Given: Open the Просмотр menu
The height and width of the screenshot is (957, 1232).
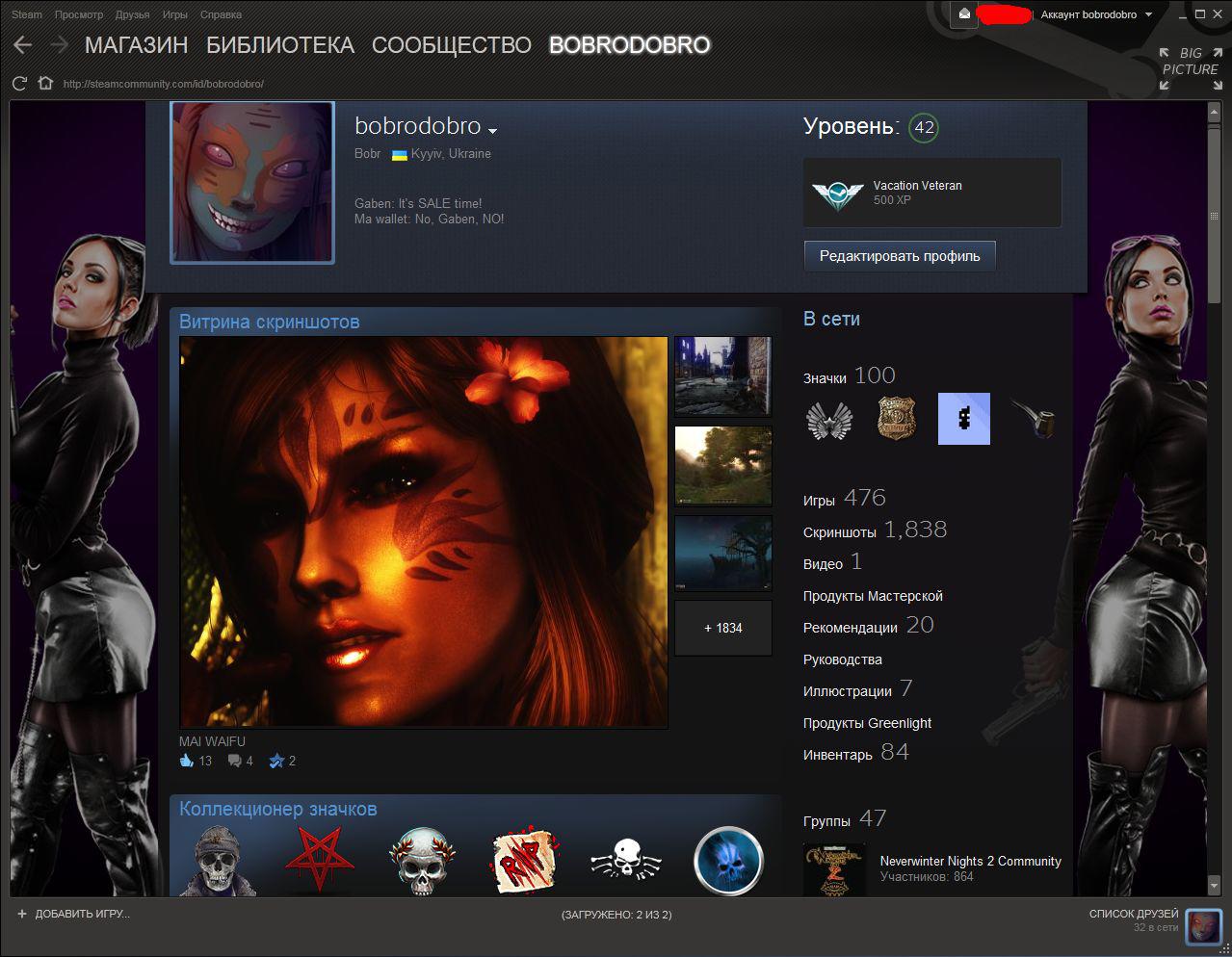Looking at the screenshot, I should point(79,14).
